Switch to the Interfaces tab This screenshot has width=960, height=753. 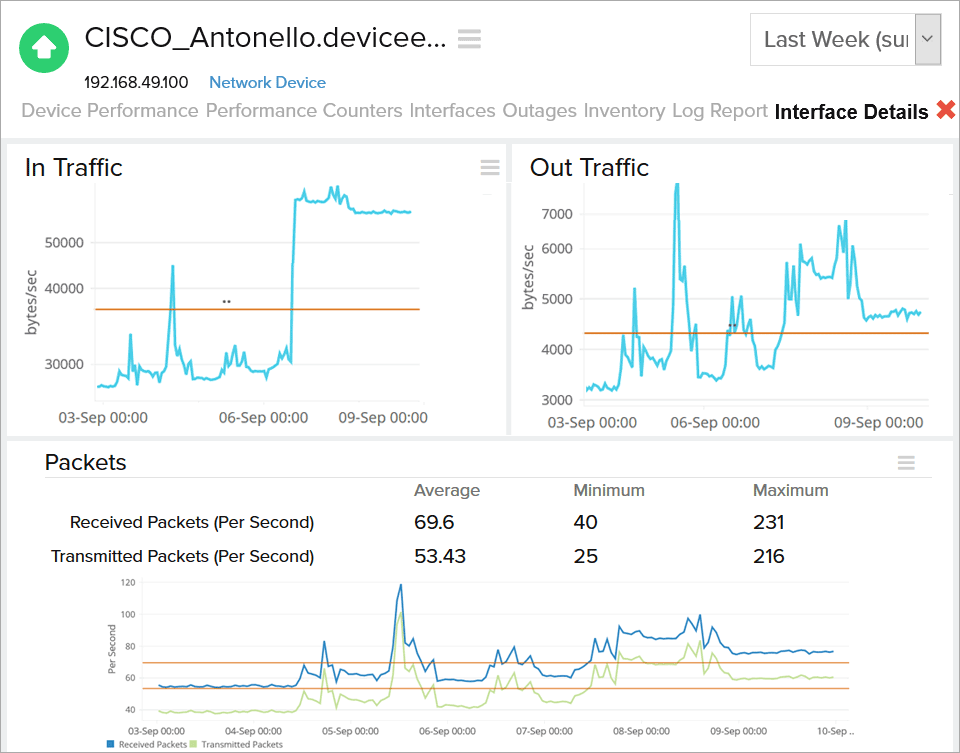[452, 111]
